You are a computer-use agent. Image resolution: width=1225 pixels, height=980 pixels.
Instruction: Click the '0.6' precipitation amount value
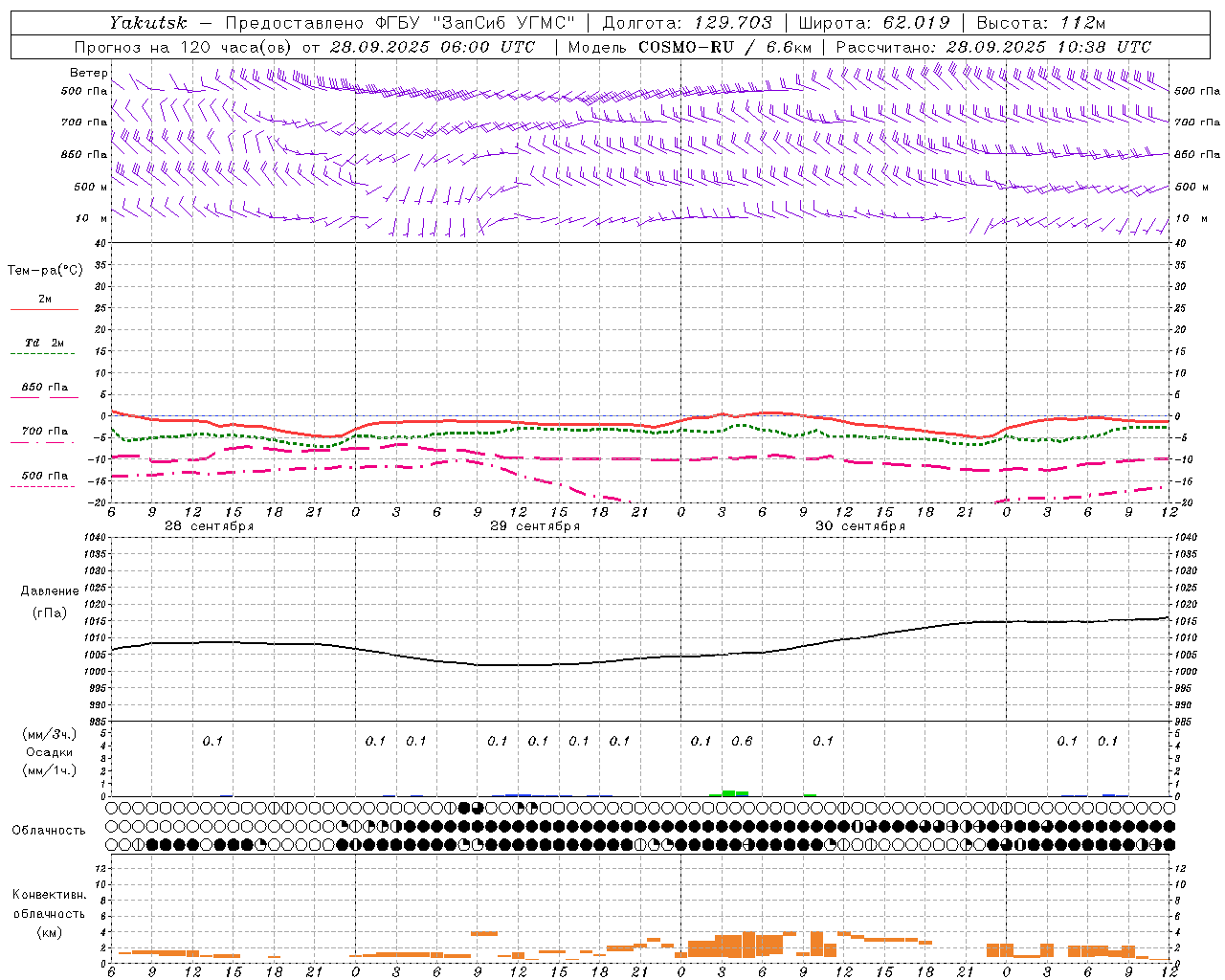(x=742, y=741)
